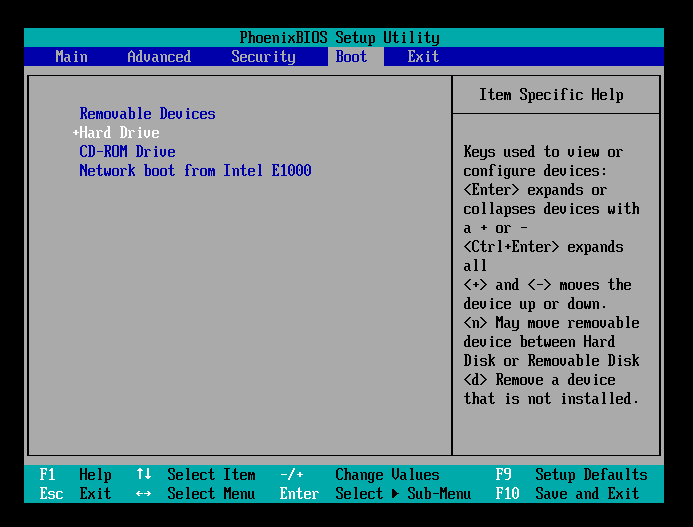Select the highlighted Boot tab
Screen dimensions: 693x527
(x=351, y=57)
